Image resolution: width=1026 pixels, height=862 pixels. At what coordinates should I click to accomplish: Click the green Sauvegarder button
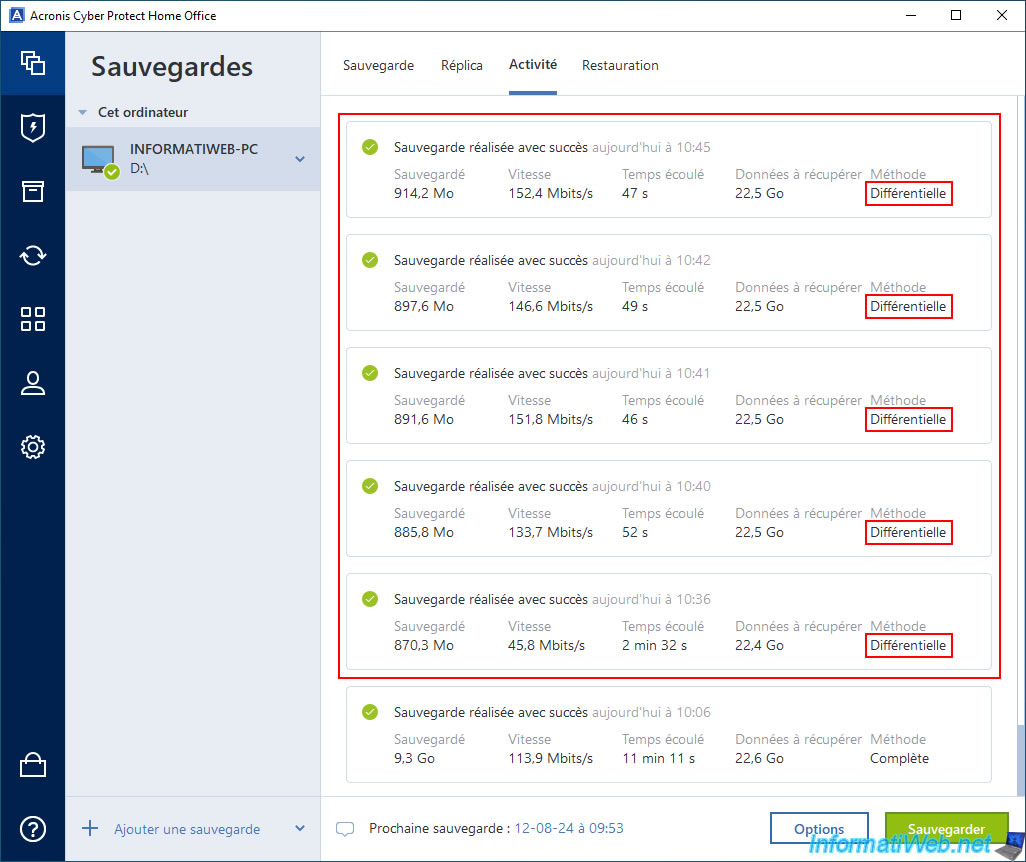click(x=946, y=829)
